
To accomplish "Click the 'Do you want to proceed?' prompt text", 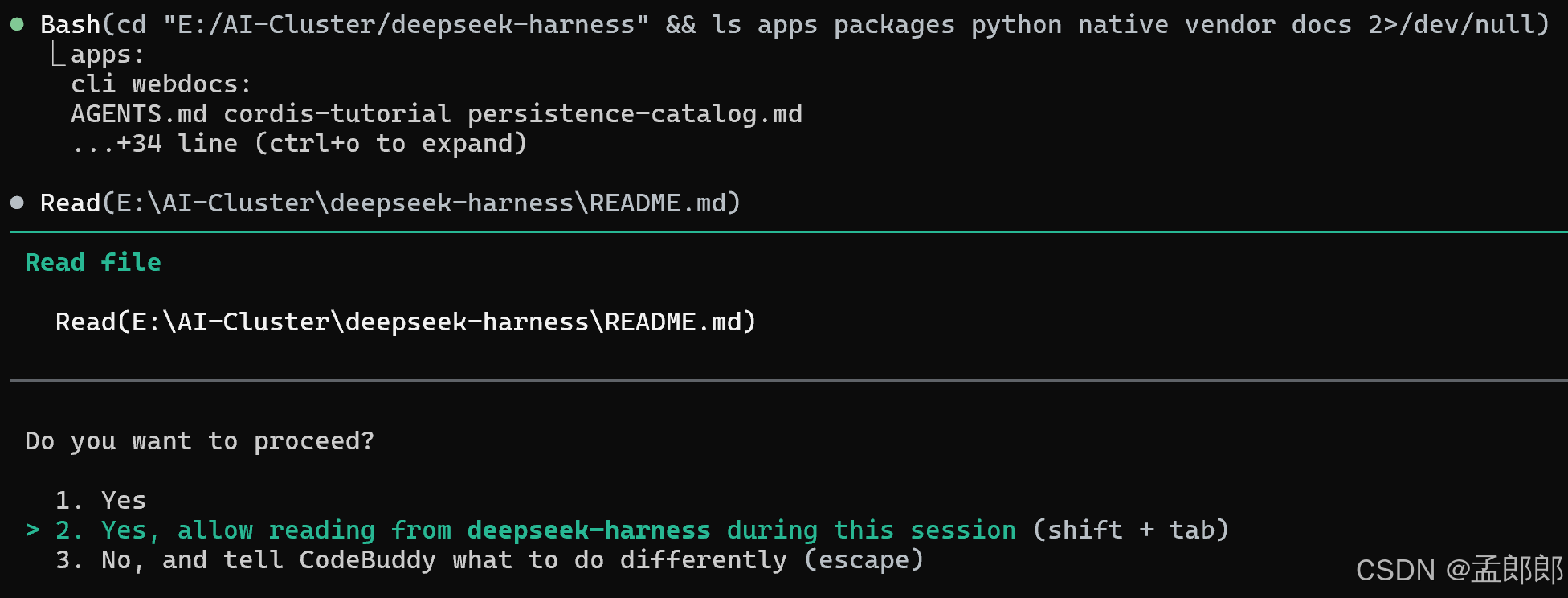I will tap(200, 440).
